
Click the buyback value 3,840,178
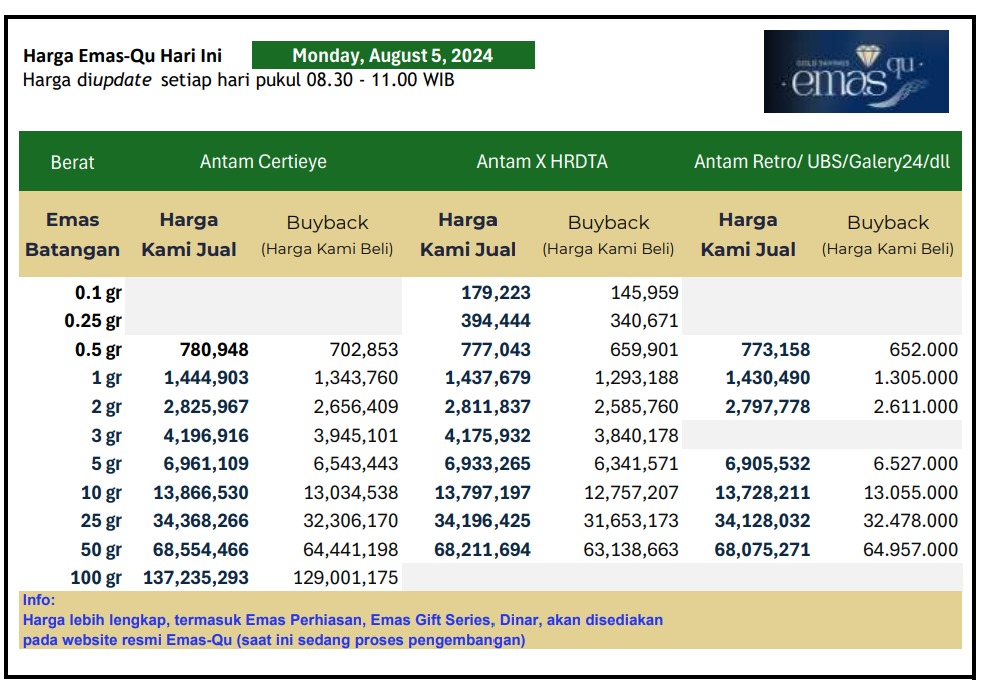coord(636,435)
